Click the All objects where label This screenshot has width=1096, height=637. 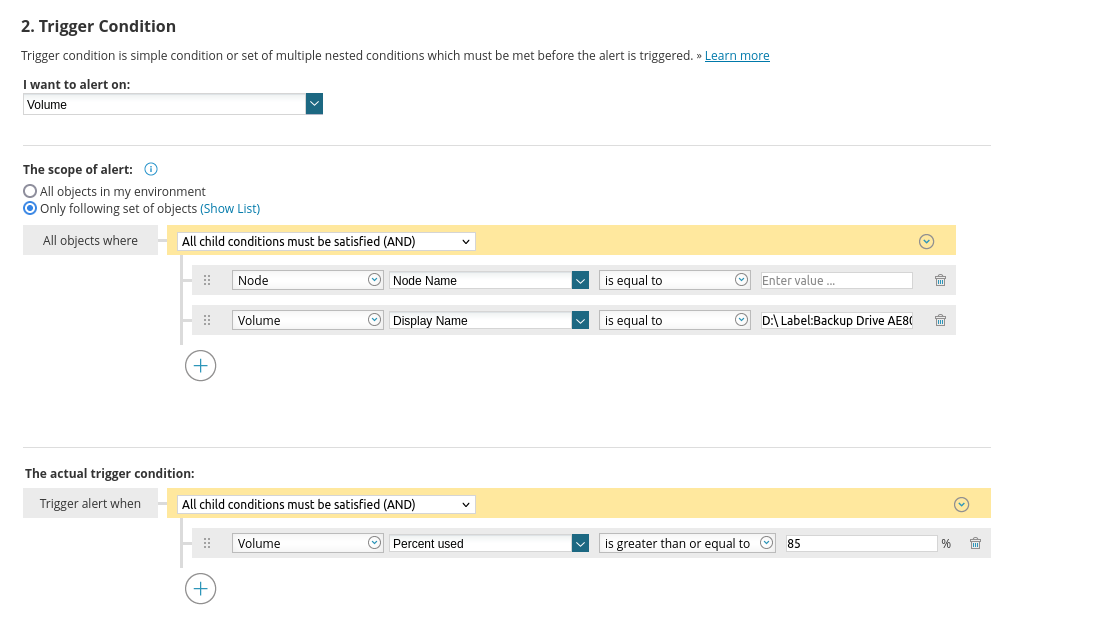point(90,241)
